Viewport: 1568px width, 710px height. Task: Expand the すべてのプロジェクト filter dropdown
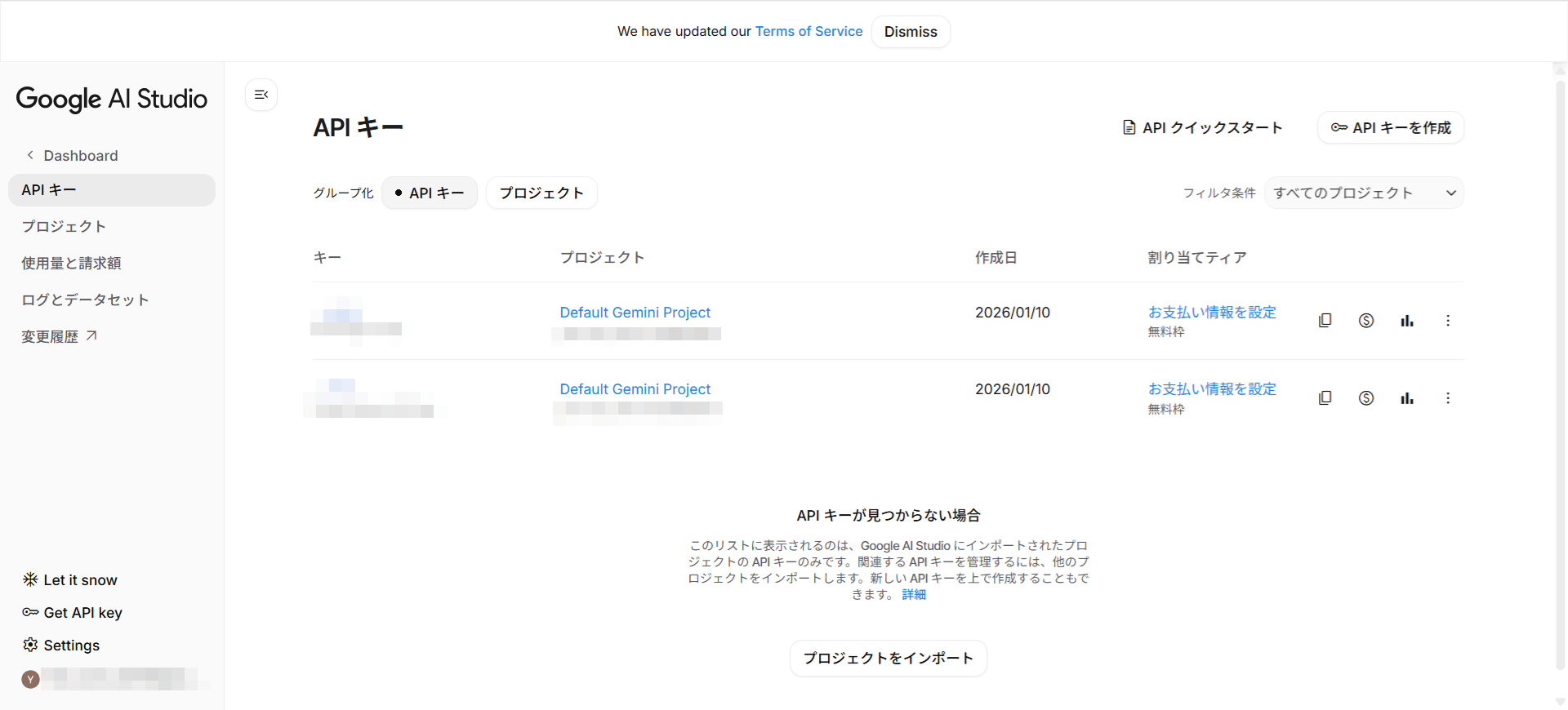(x=1364, y=193)
